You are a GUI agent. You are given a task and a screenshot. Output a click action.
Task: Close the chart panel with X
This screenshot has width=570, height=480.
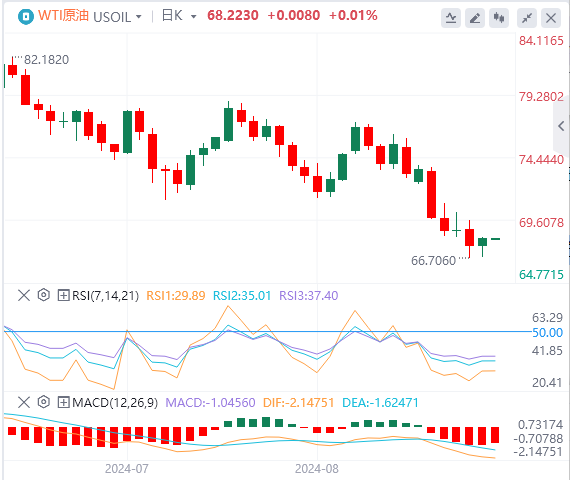pyautogui.click(x=551, y=18)
